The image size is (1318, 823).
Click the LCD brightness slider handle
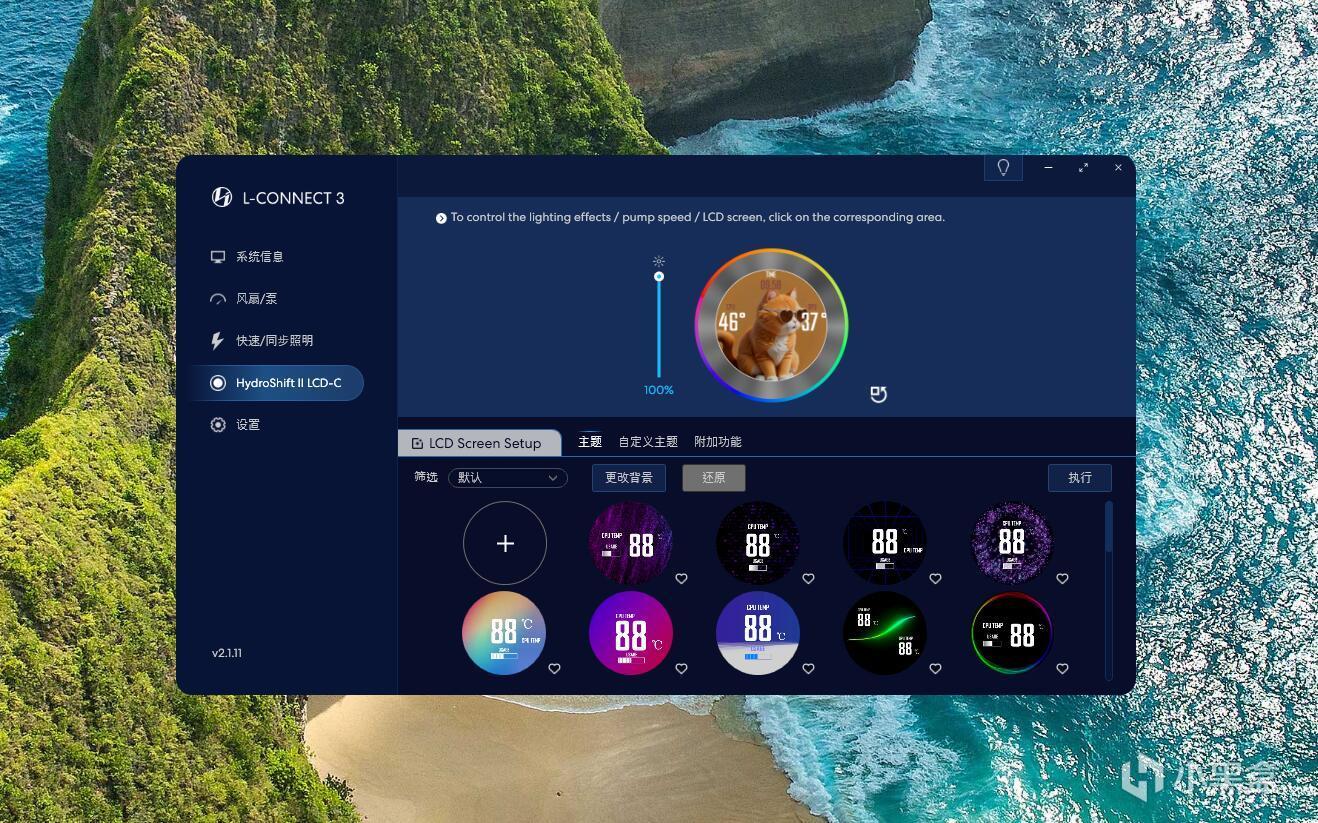click(659, 276)
